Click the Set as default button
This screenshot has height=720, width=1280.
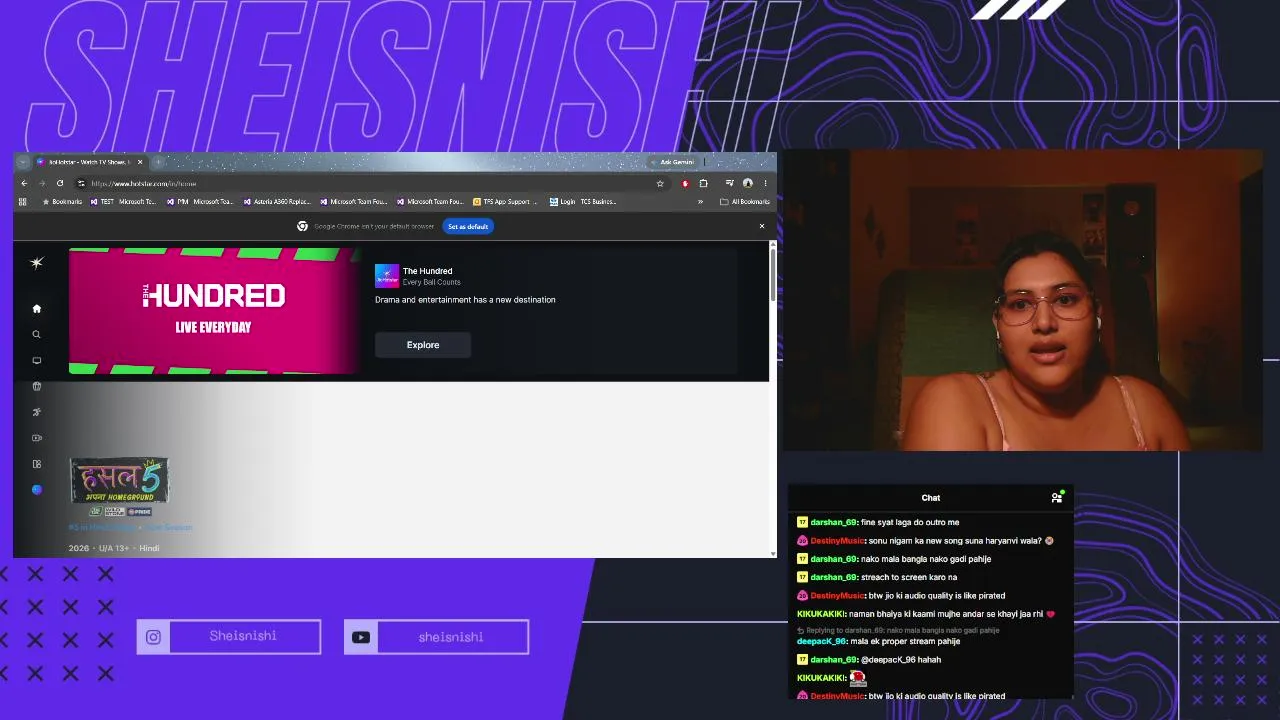(468, 227)
